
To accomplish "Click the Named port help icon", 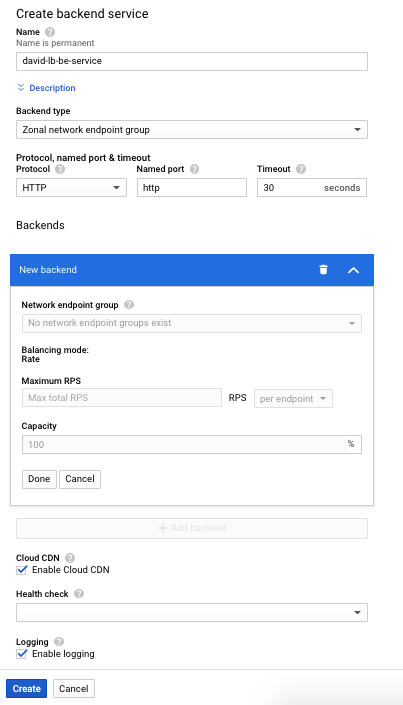I will 194,170.
